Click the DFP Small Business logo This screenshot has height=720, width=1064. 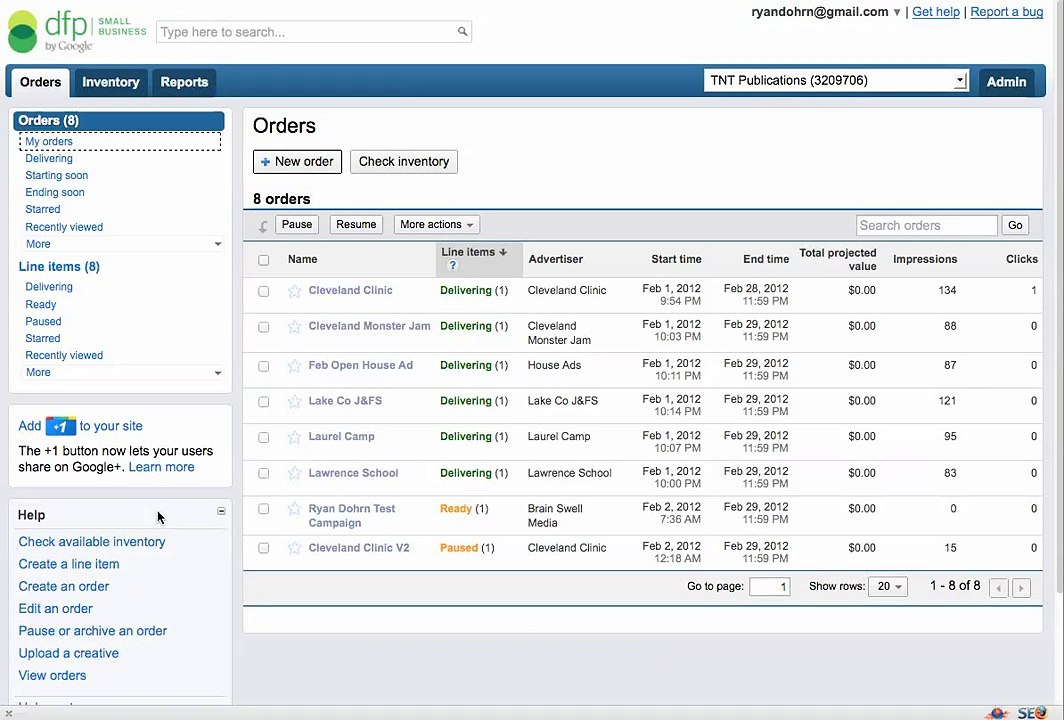point(77,31)
